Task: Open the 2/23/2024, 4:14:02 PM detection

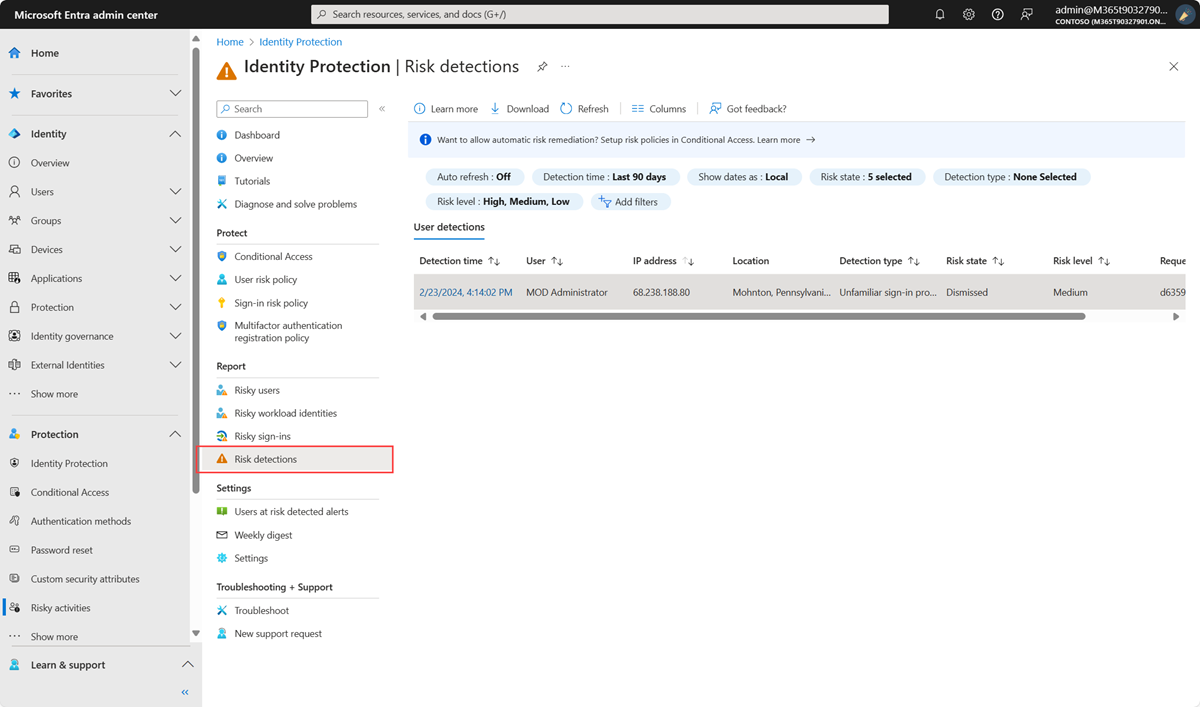Action: (465, 292)
